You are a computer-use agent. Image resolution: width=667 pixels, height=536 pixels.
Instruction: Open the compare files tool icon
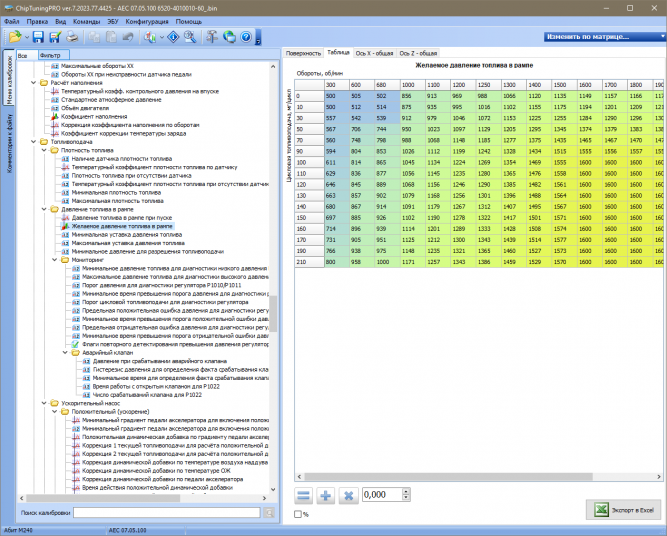[149, 37]
